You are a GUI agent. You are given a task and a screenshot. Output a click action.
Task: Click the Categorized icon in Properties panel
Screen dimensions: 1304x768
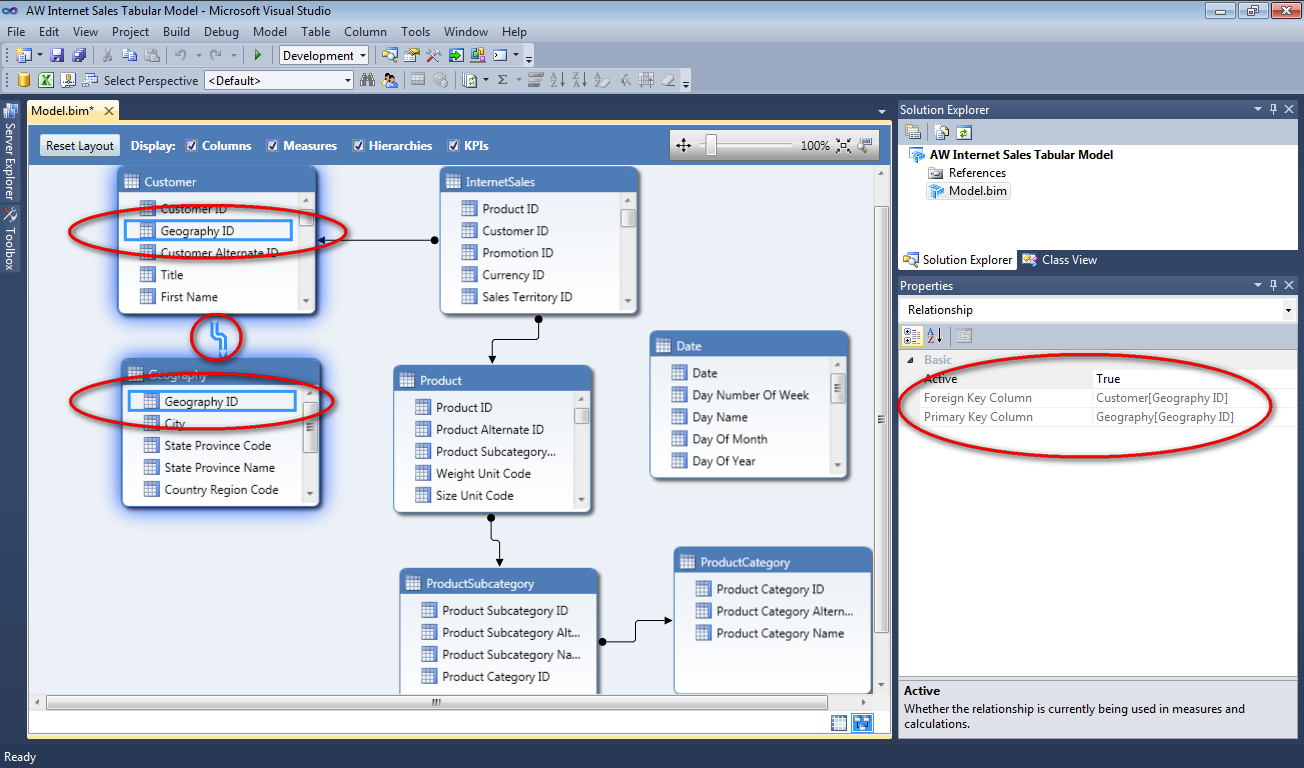(x=912, y=336)
